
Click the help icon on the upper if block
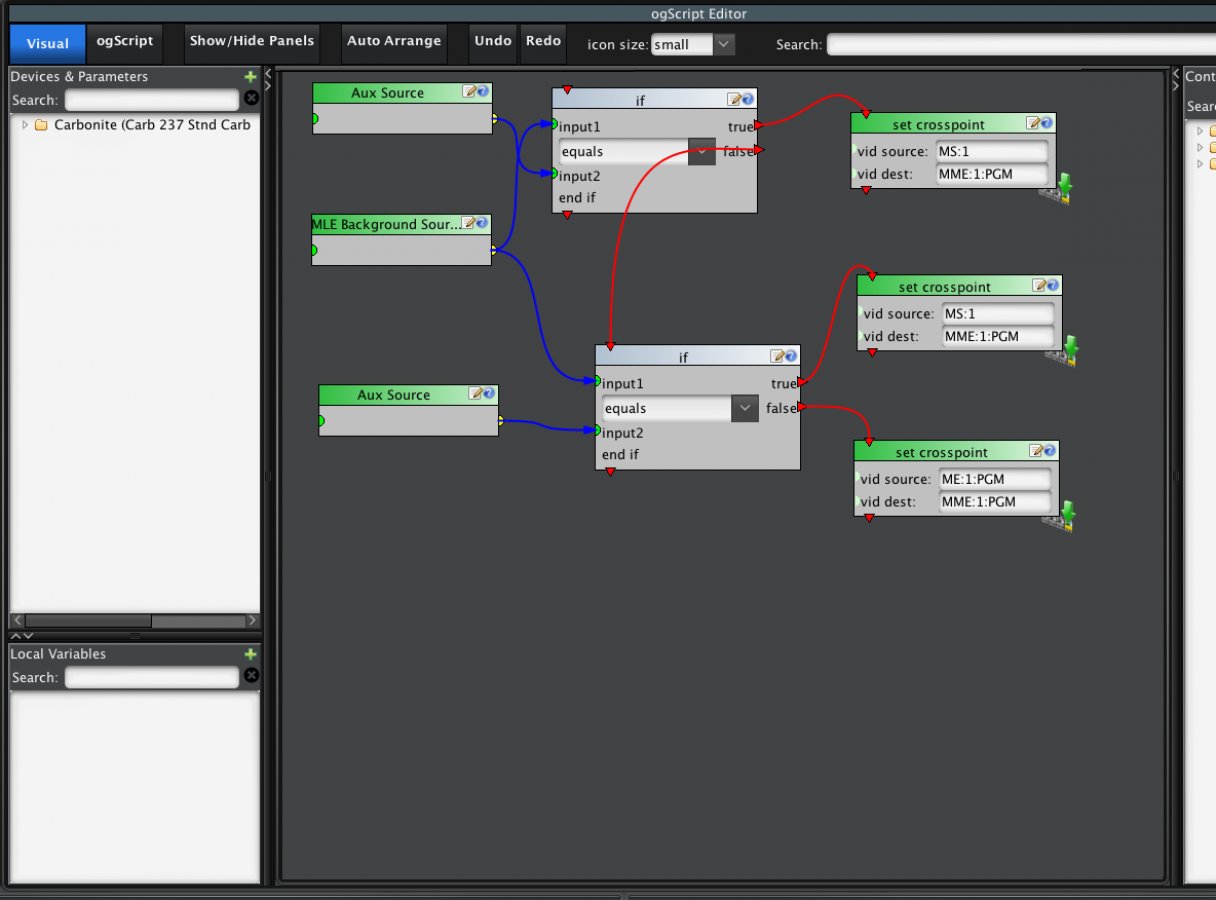pos(747,98)
